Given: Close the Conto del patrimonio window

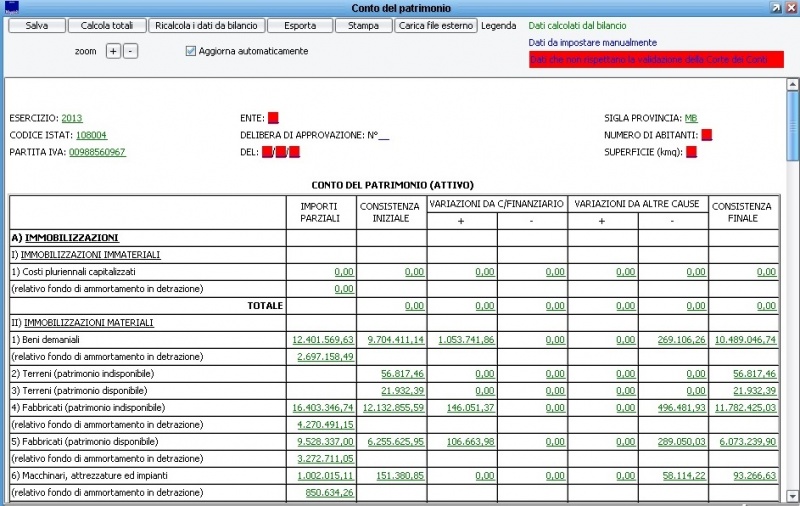Looking at the screenshot, I should 791,8.
